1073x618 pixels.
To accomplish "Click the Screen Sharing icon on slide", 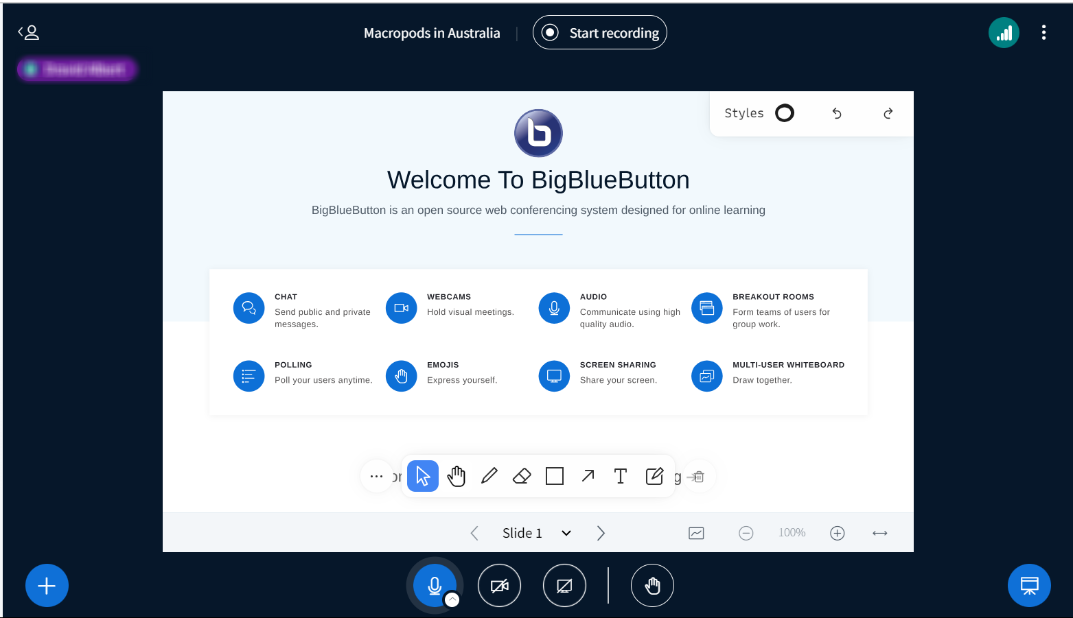I will point(554,376).
